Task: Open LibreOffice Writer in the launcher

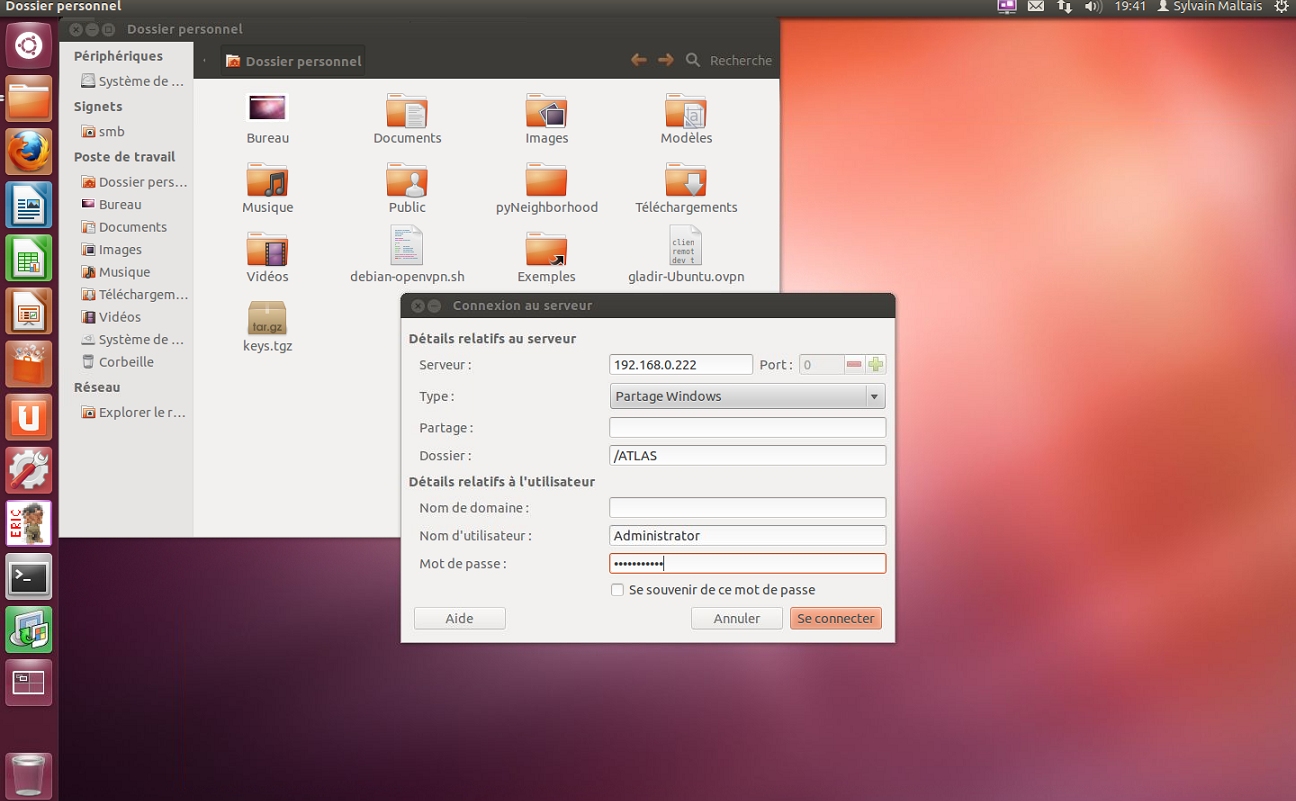Action: (29, 205)
